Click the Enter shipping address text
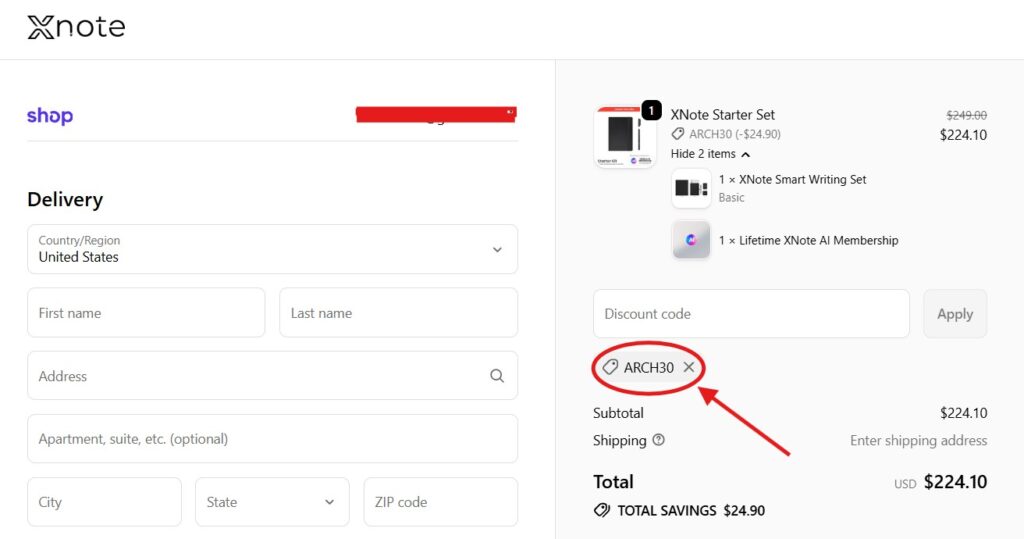This screenshot has width=1024, height=539. tap(918, 440)
